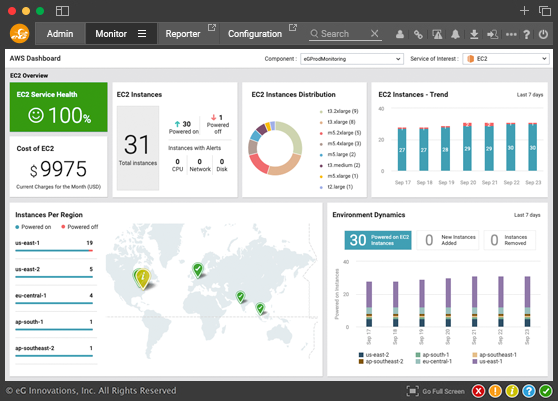Click the full screen brackets icon
The width and height of the screenshot is (558, 401).
pyautogui.click(x=412, y=391)
